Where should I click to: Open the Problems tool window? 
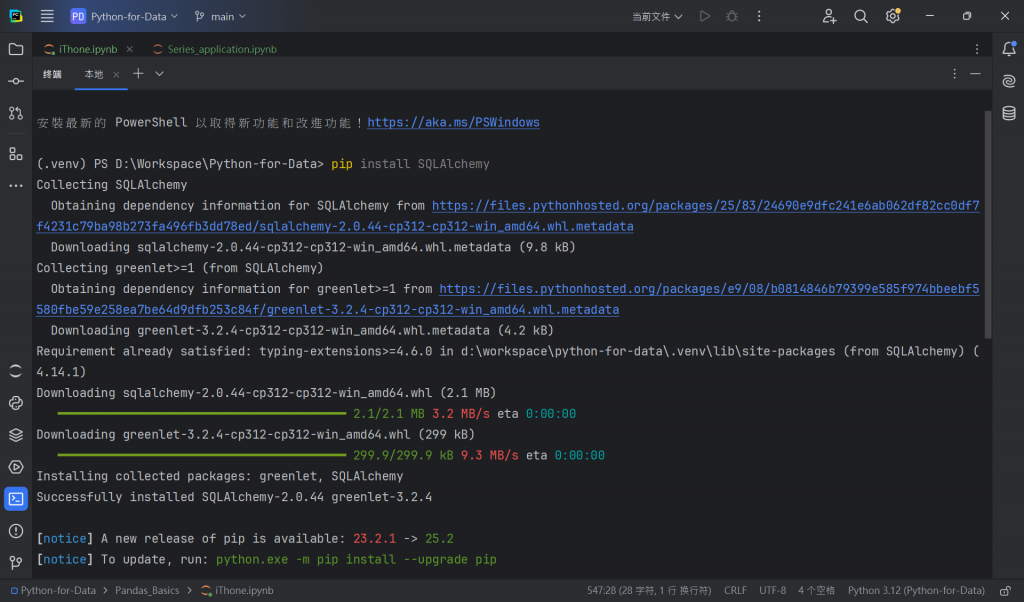coord(16,531)
